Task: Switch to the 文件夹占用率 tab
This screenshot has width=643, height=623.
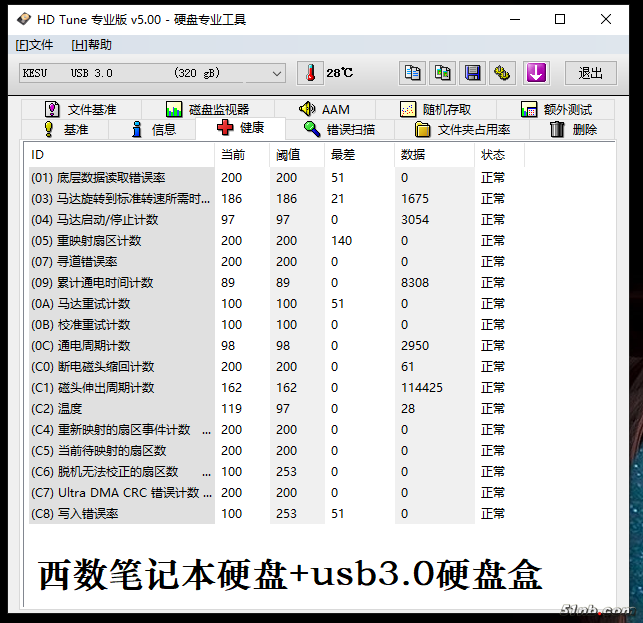Action: pyautogui.click(x=462, y=130)
